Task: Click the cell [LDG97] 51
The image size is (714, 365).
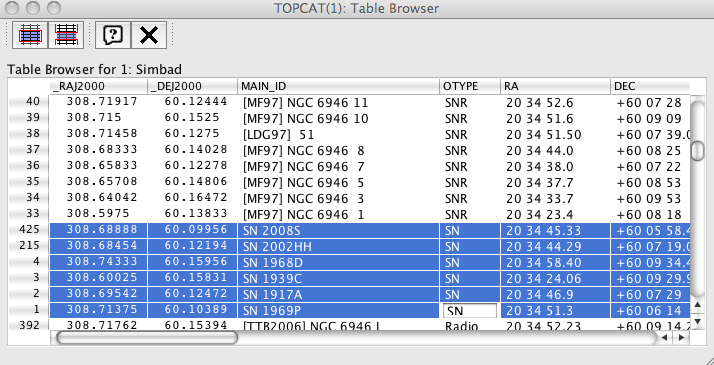Action: 338,135
